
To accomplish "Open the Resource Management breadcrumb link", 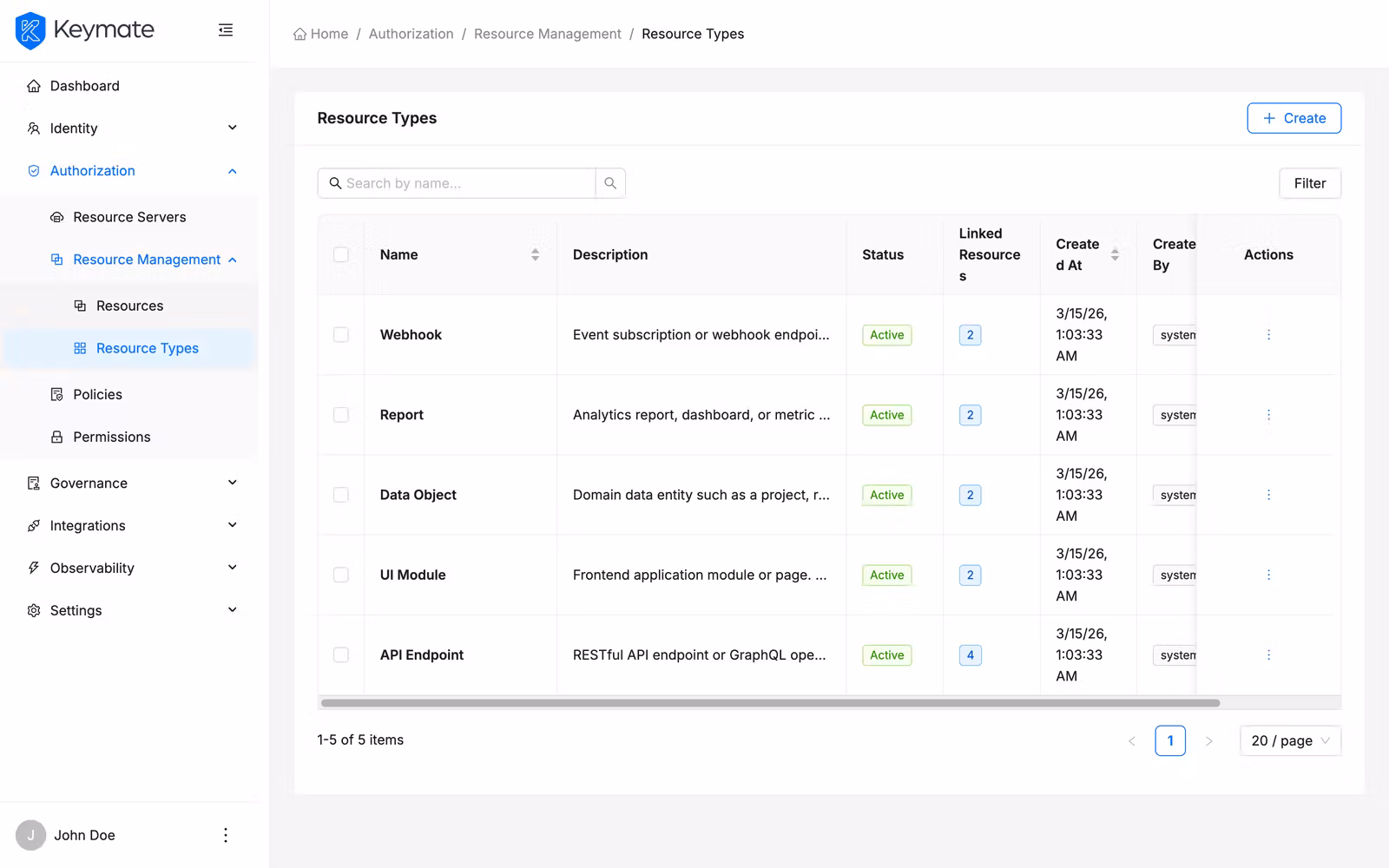I will 547,33.
